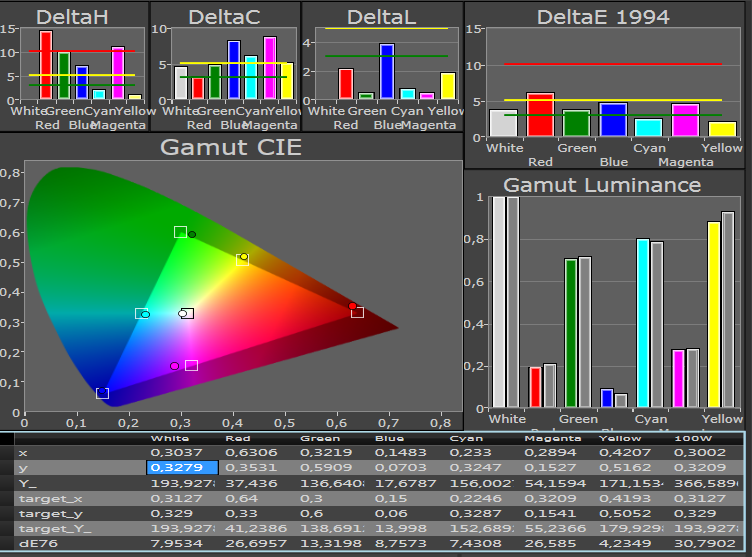Click the Magenta column header in table
752x557 pixels.
click(552, 438)
